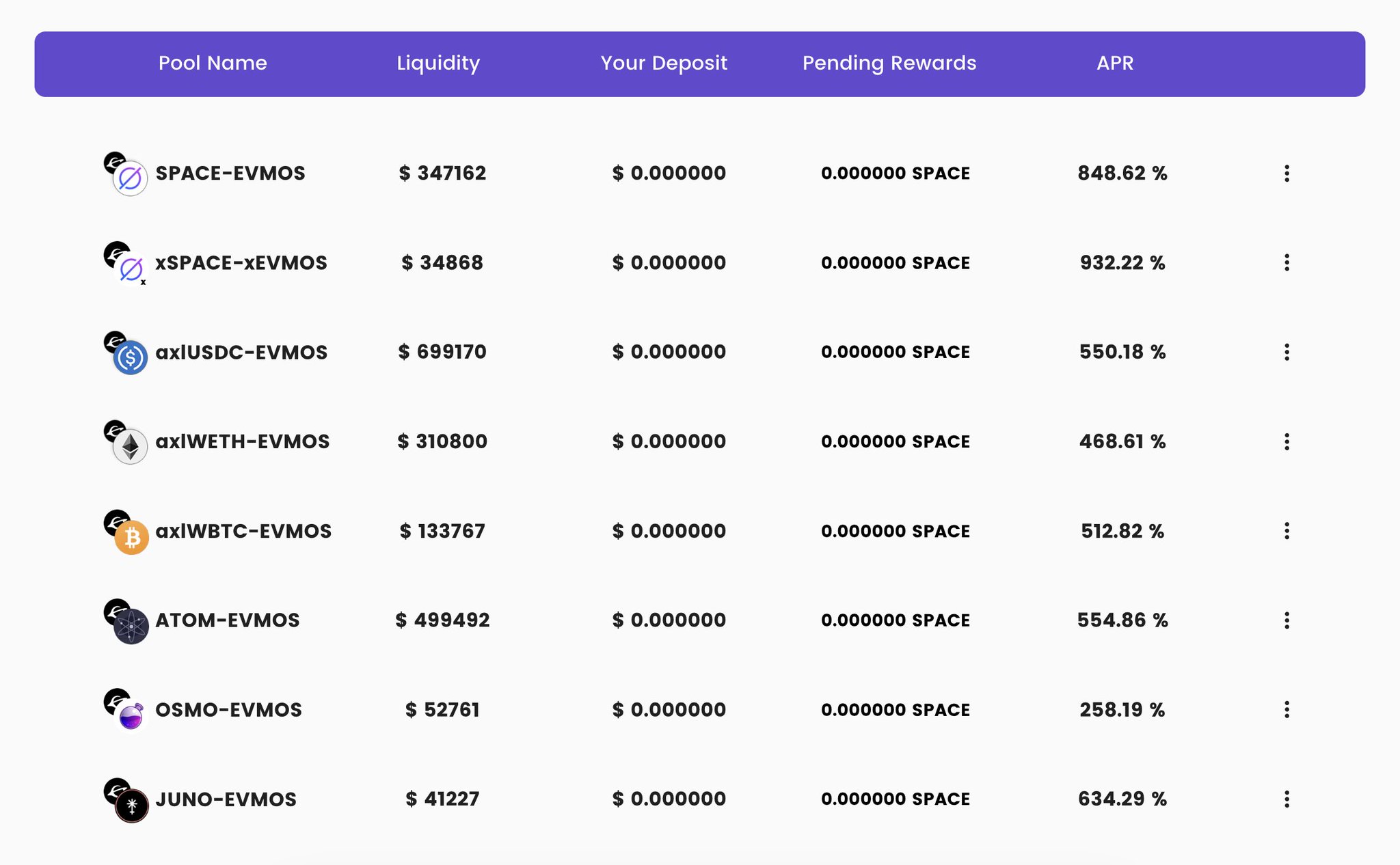Expand options for axlUSDC-EVMOS row

tap(1287, 353)
